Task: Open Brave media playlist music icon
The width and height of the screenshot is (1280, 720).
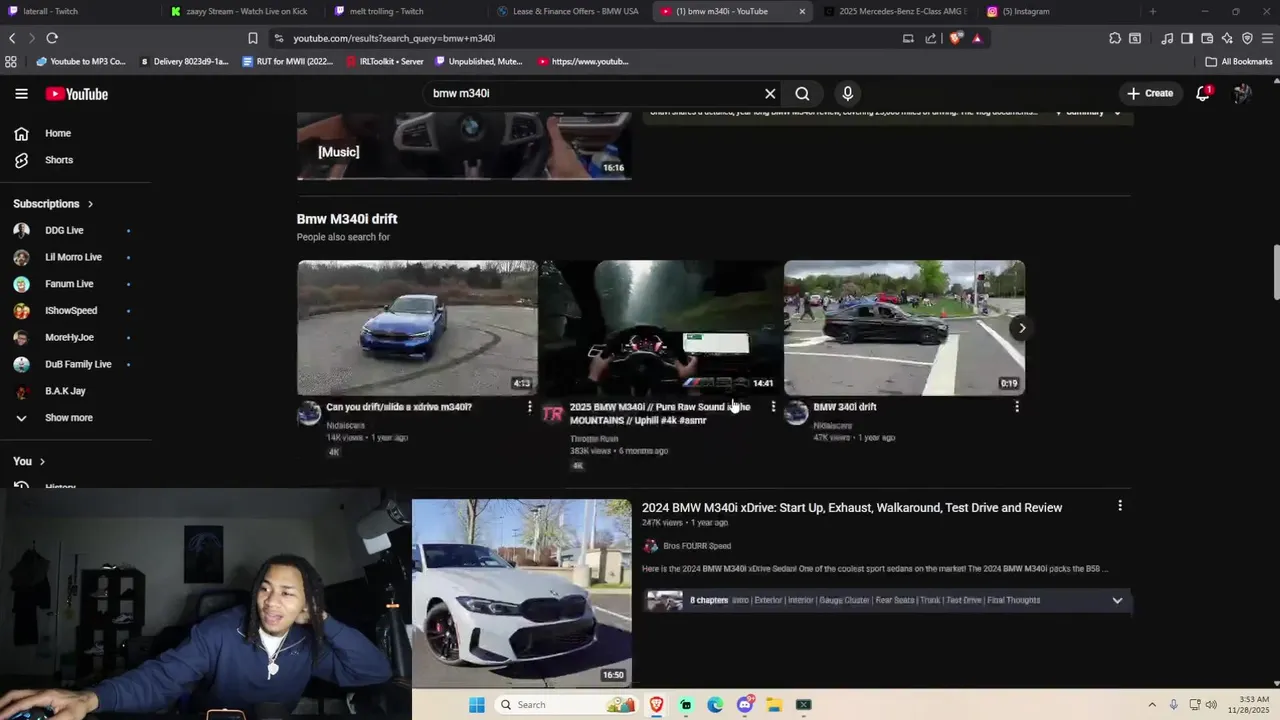Action: (x=1167, y=38)
